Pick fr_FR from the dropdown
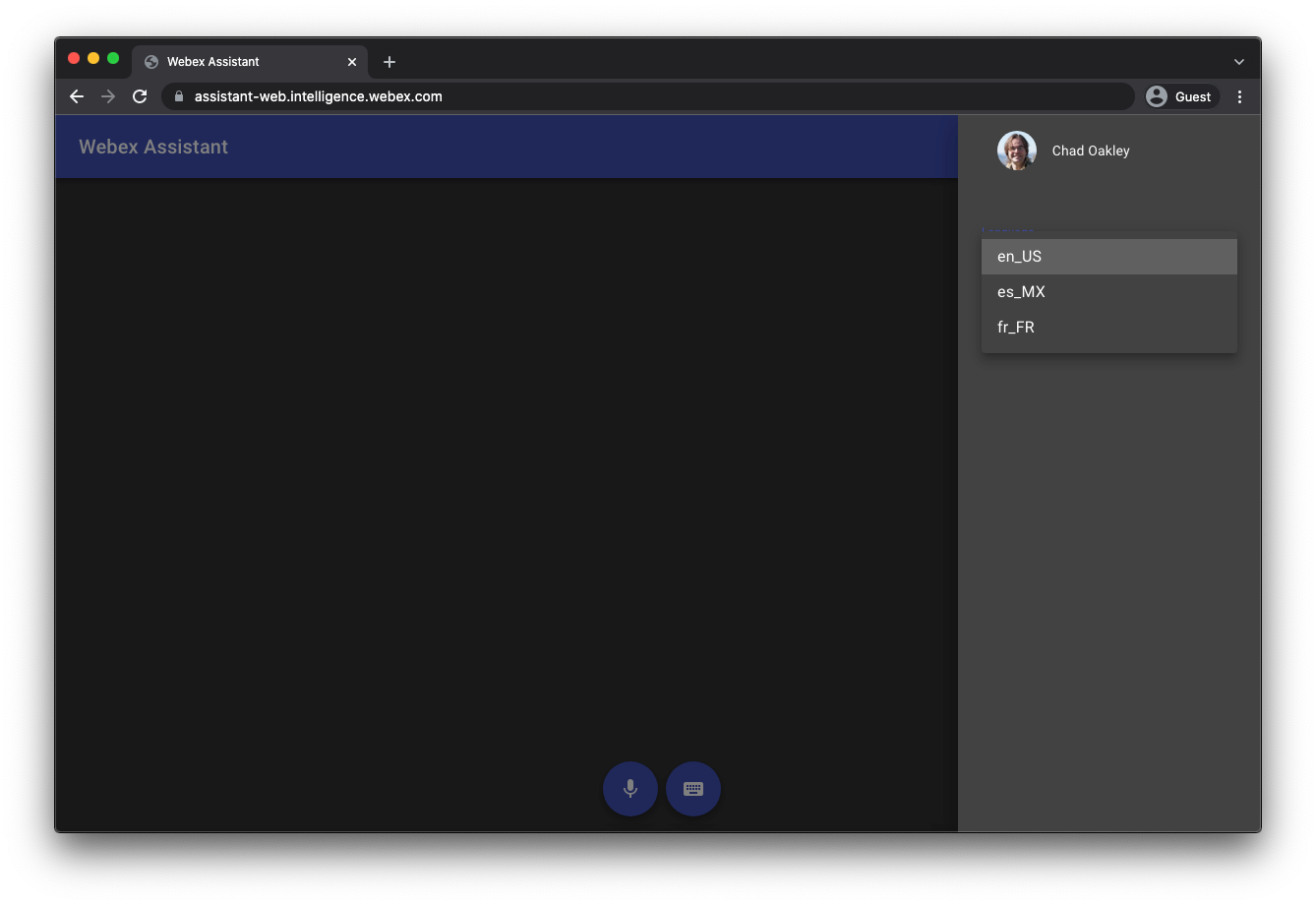The height and width of the screenshot is (905, 1316). pos(1109,328)
